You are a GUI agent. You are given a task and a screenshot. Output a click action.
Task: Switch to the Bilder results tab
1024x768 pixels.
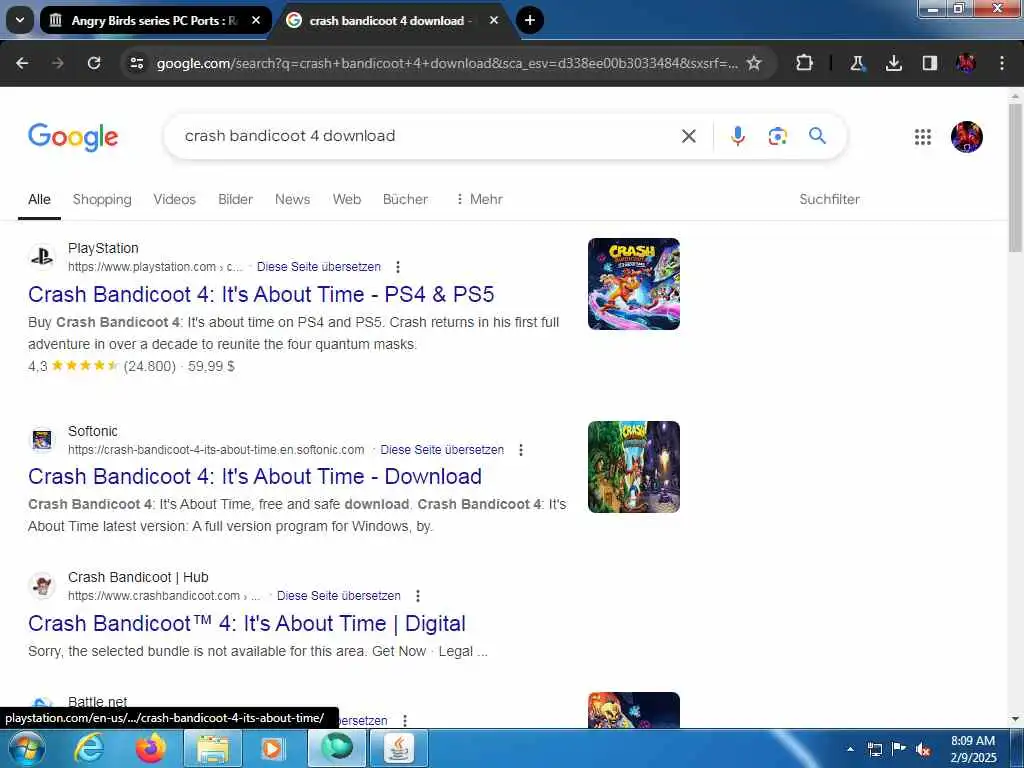[235, 199]
